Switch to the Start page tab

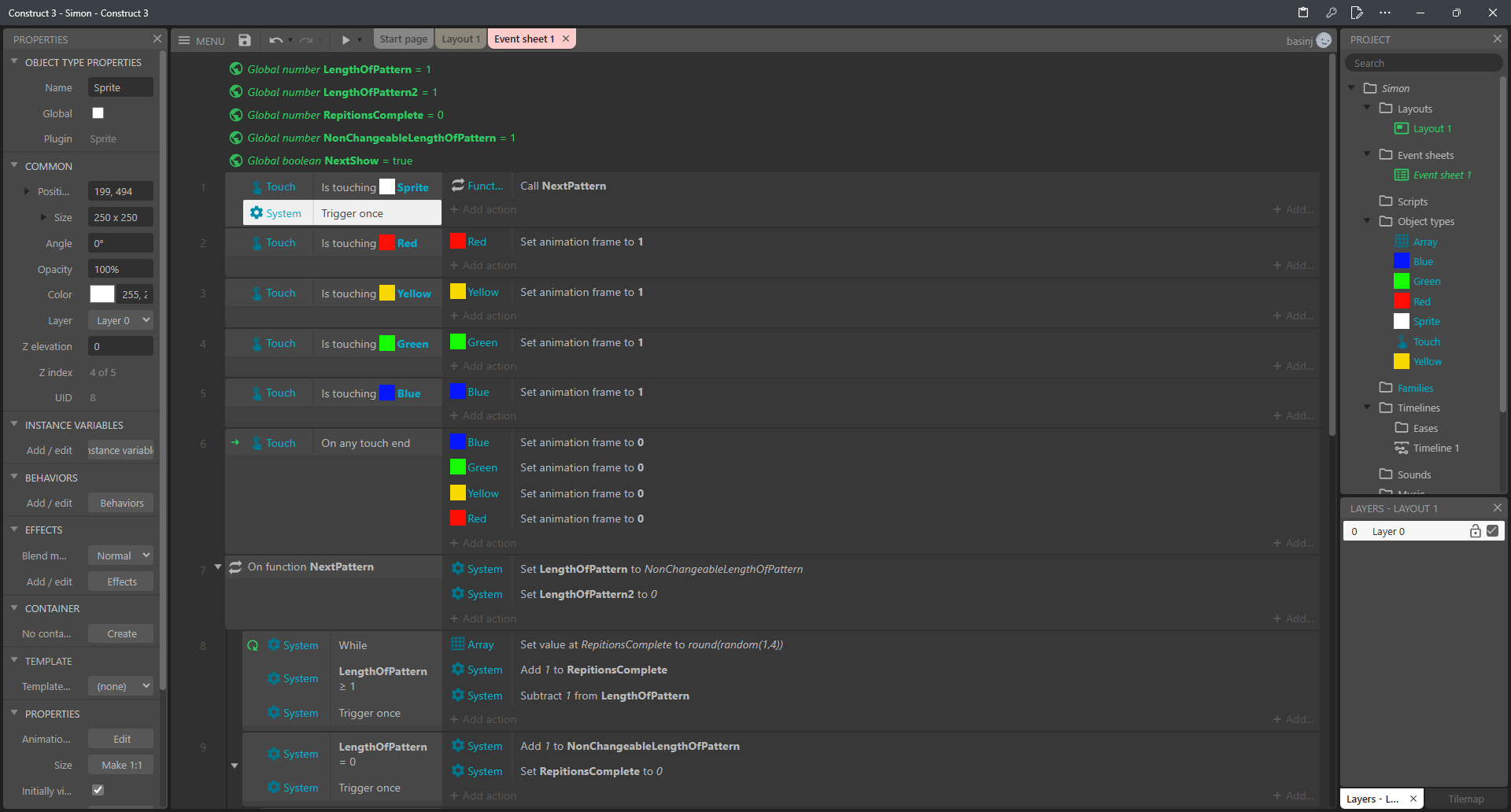click(x=403, y=39)
